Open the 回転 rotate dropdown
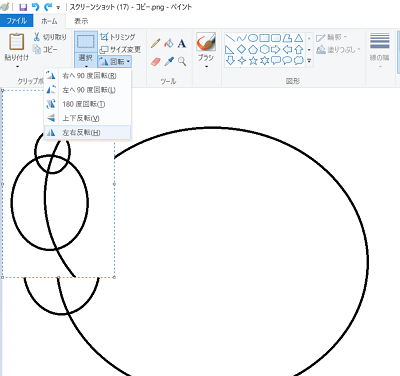The height and width of the screenshot is (376, 400). pyautogui.click(x=115, y=62)
